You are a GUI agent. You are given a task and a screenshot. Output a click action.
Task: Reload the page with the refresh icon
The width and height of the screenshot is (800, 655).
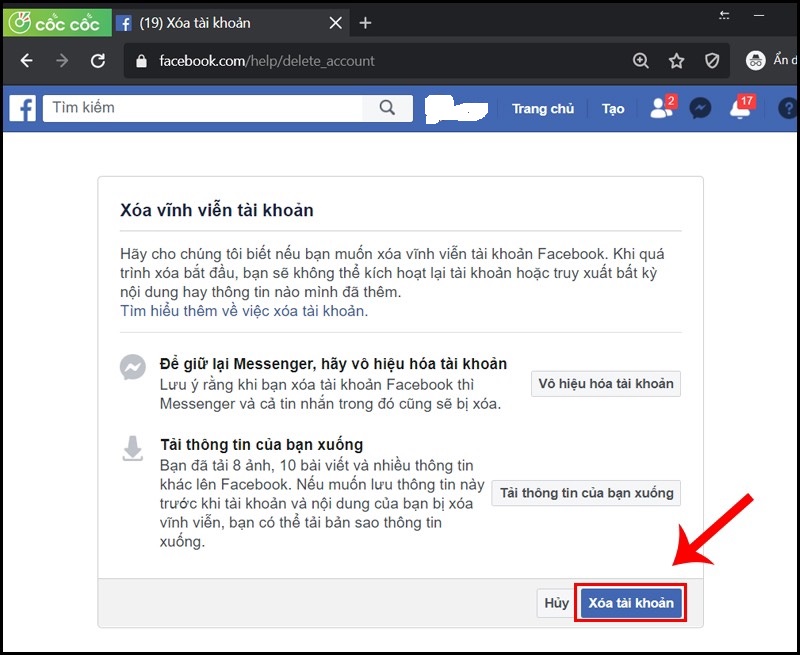coord(97,60)
